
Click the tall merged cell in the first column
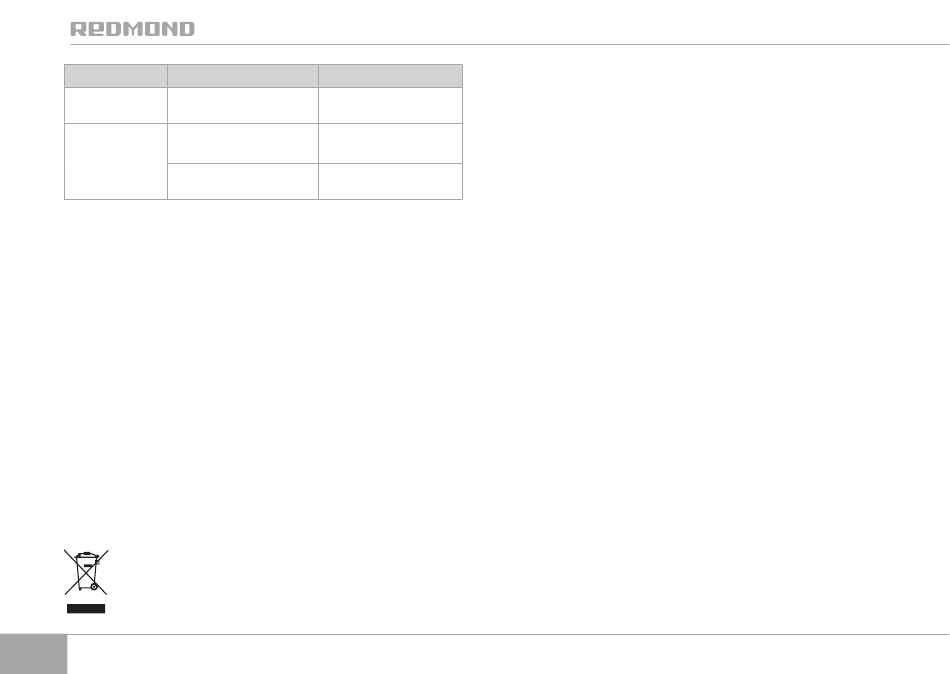(x=116, y=161)
